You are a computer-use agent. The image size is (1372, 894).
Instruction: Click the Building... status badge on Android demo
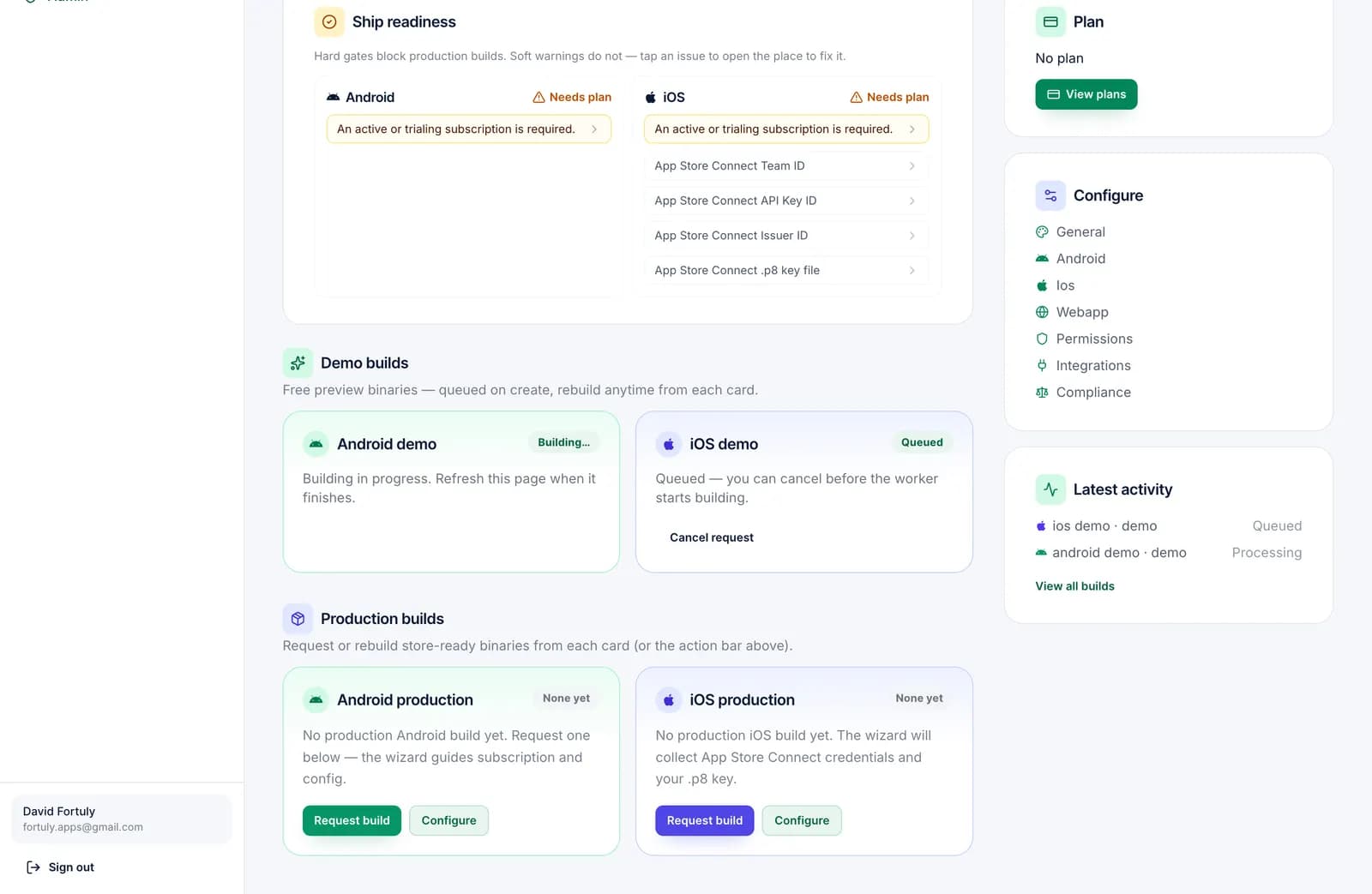pyautogui.click(x=563, y=443)
